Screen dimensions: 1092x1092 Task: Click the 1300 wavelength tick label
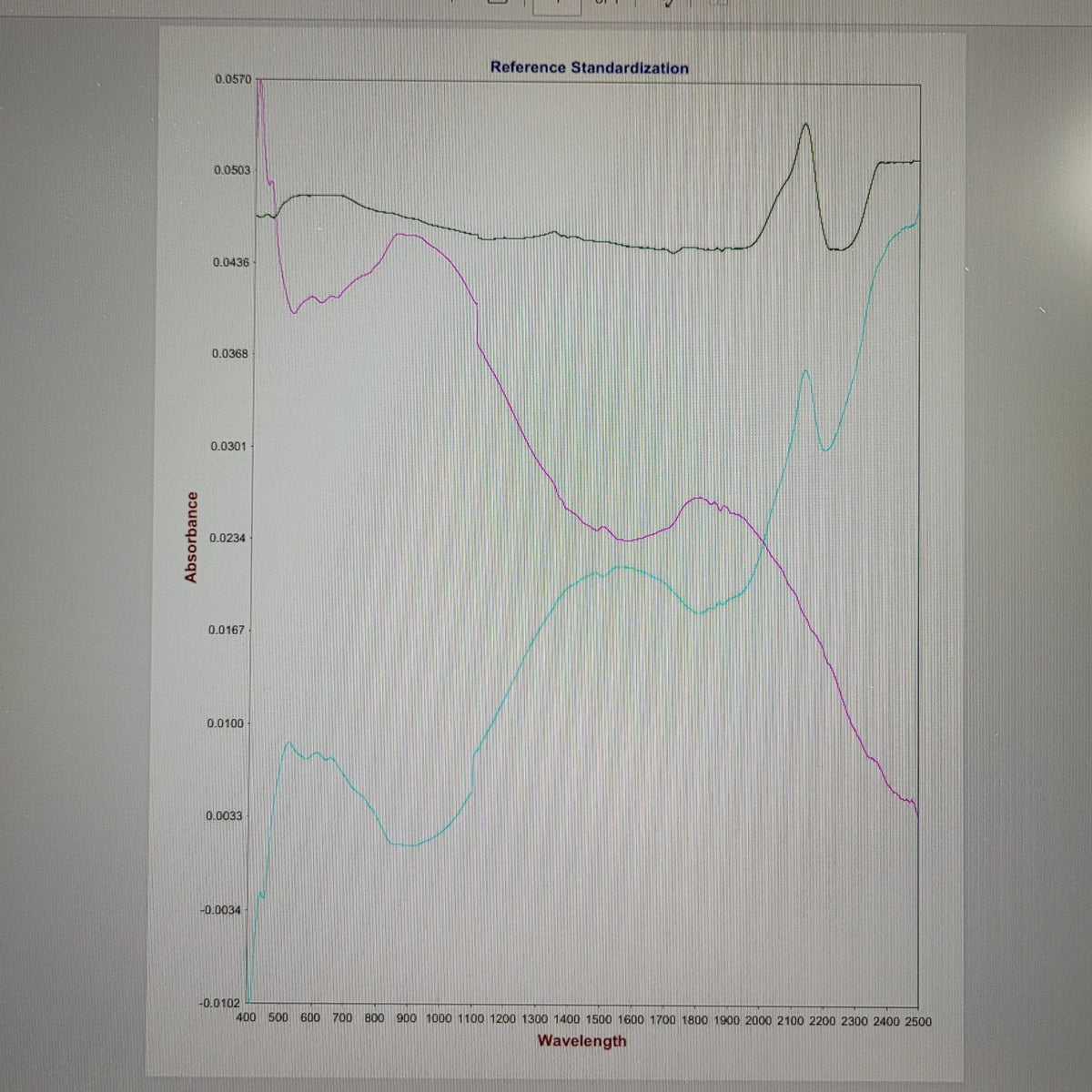(534, 1020)
